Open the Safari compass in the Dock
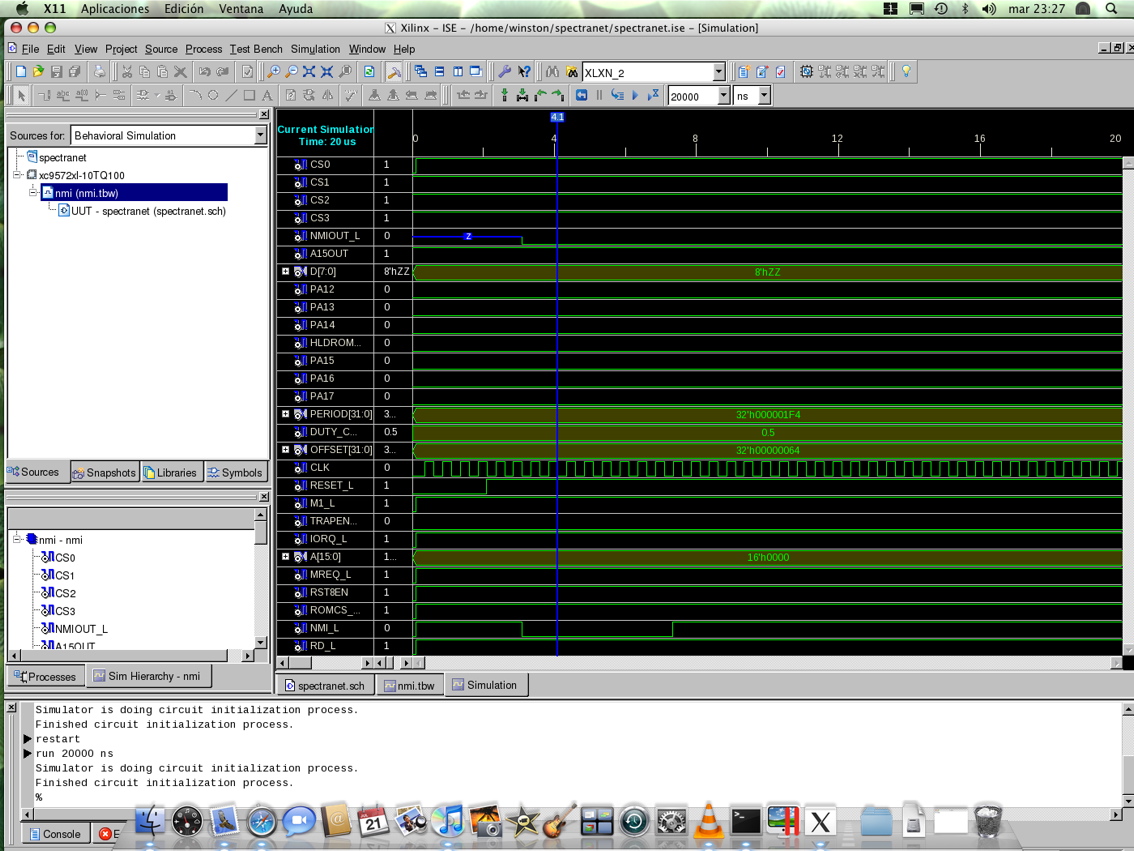Screen dimensions: 1134x851 [261, 821]
